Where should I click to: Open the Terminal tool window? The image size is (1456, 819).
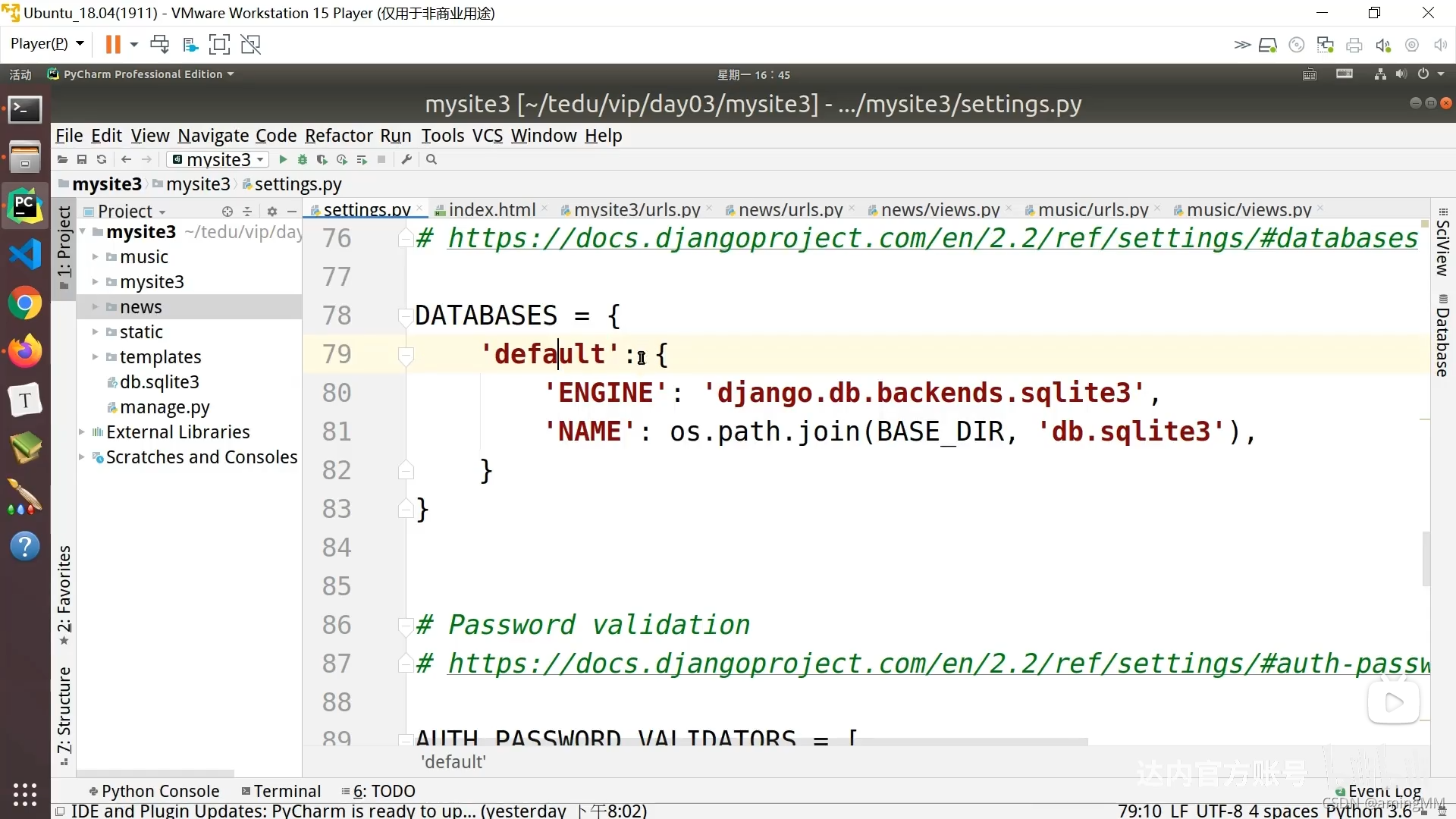[281, 791]
